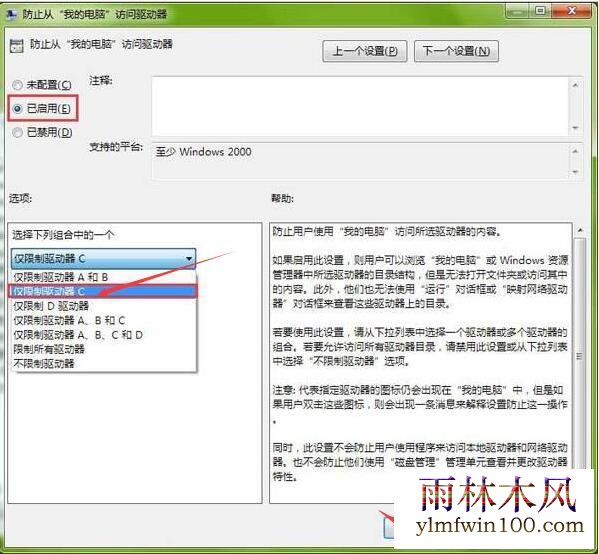
Task: Collapse the 仅限制驱动器 C combo box arrow
Action: 189,259
